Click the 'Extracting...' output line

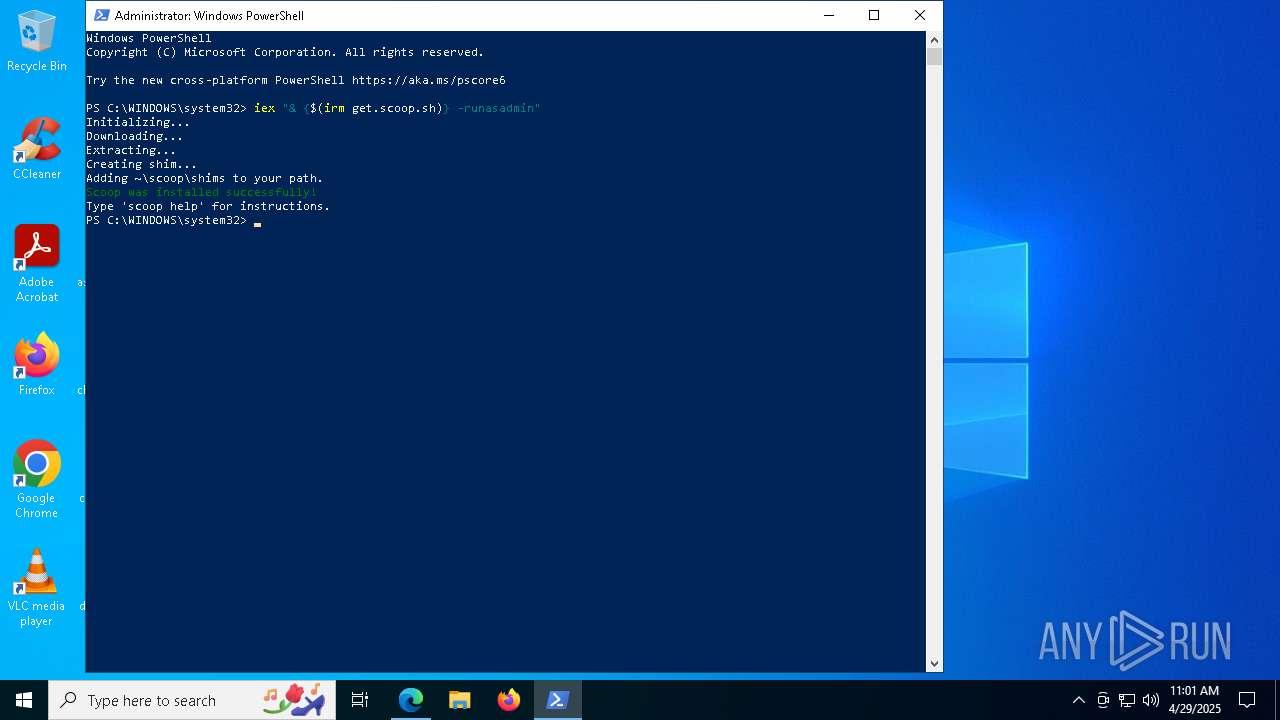[131, 150]
